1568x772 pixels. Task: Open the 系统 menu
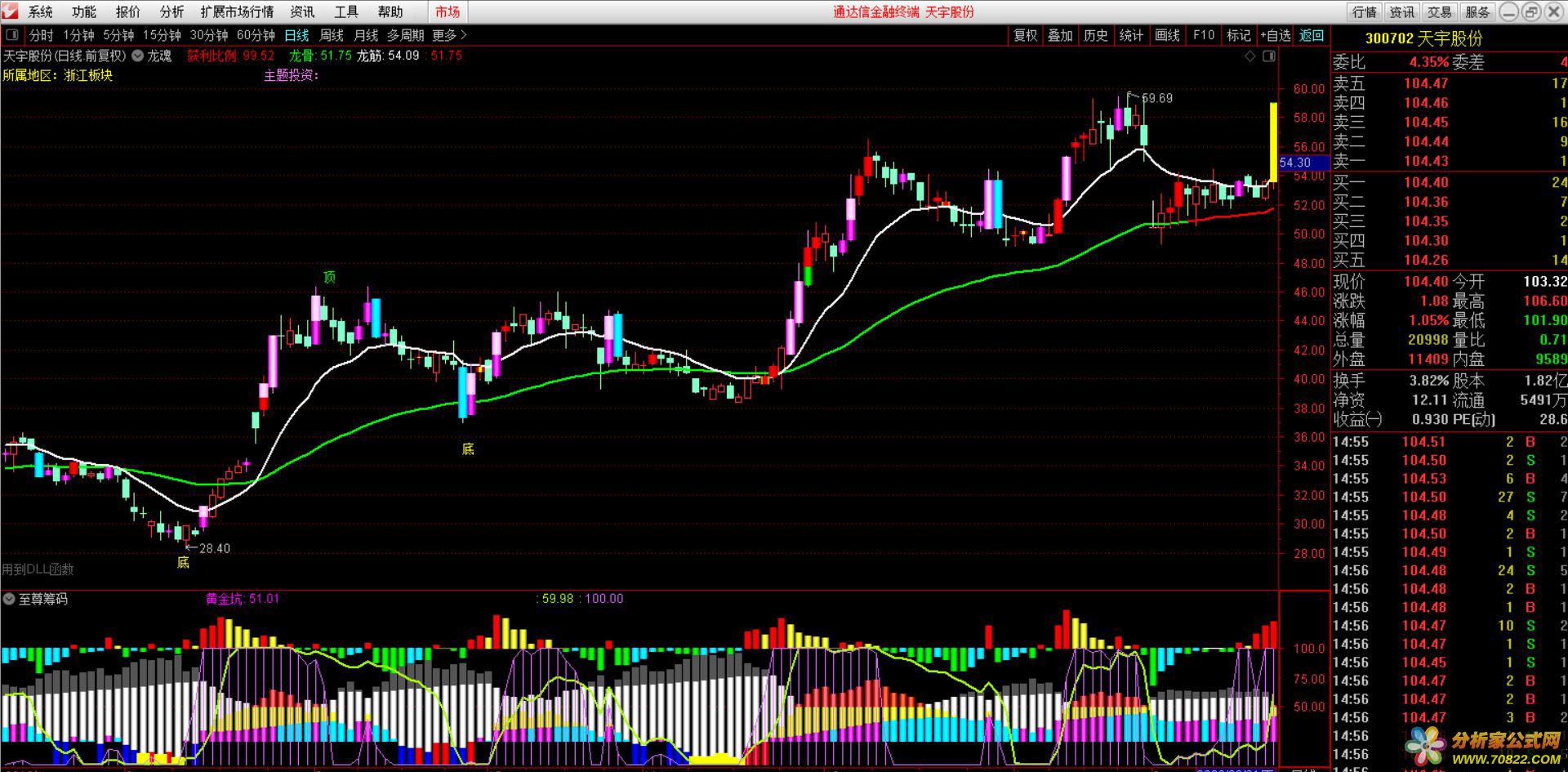pos(40,11)
